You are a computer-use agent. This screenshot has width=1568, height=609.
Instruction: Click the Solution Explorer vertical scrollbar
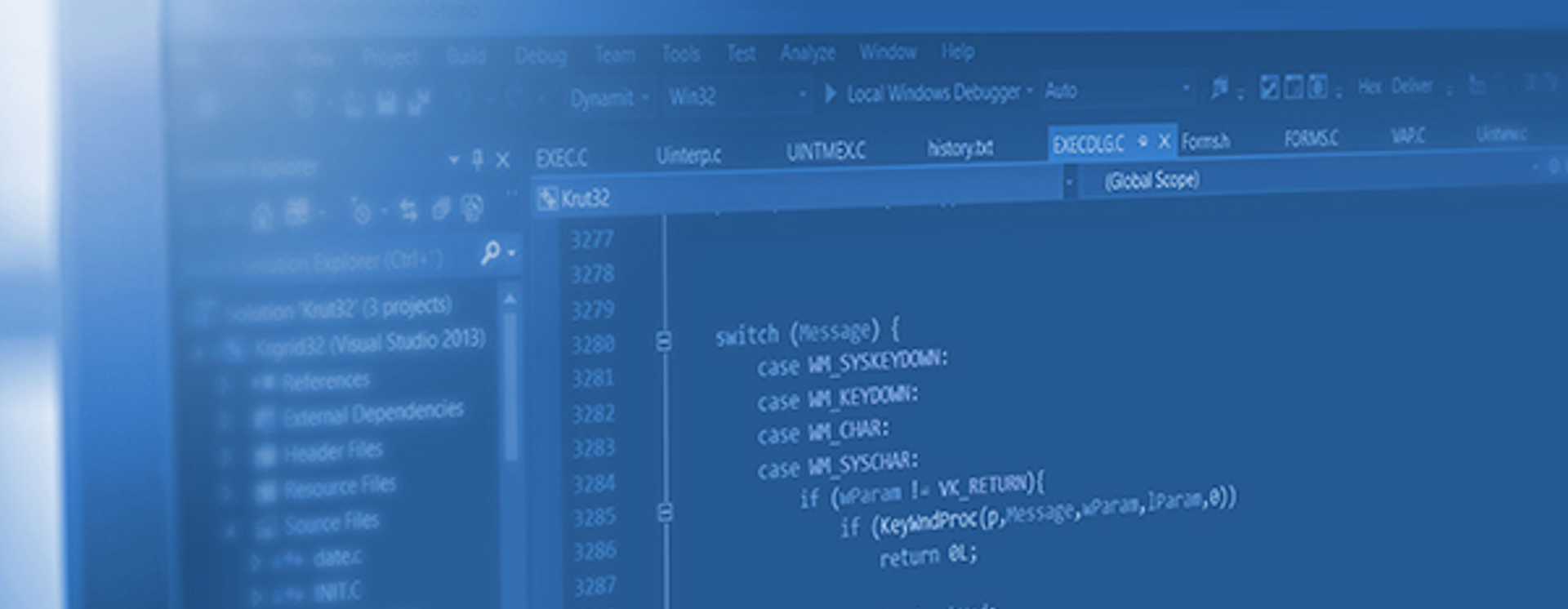pyautogui.click(x=511, y=384)
